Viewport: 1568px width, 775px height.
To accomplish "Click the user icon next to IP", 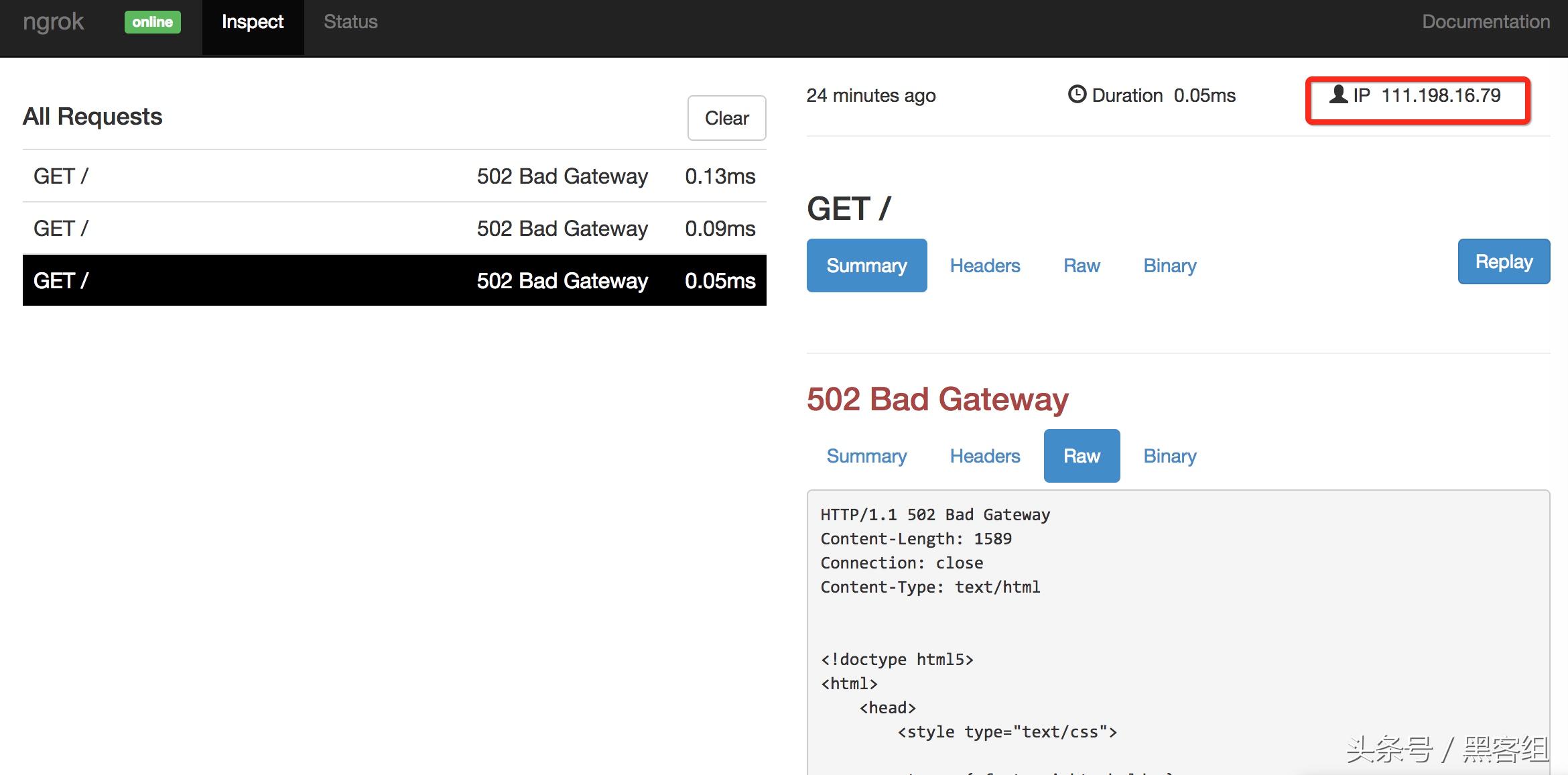I will (x=1338, y=95).
